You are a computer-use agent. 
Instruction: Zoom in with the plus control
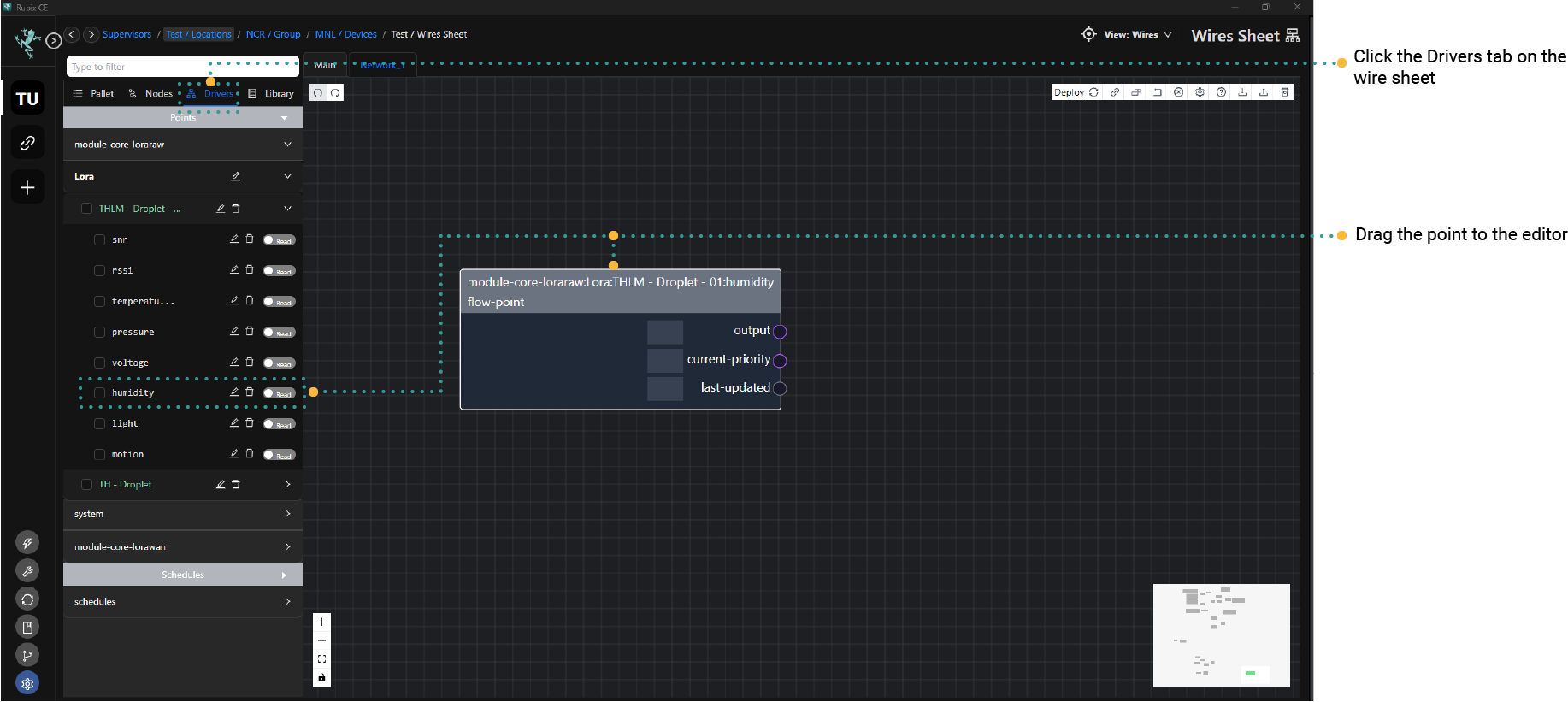point(321,622)
